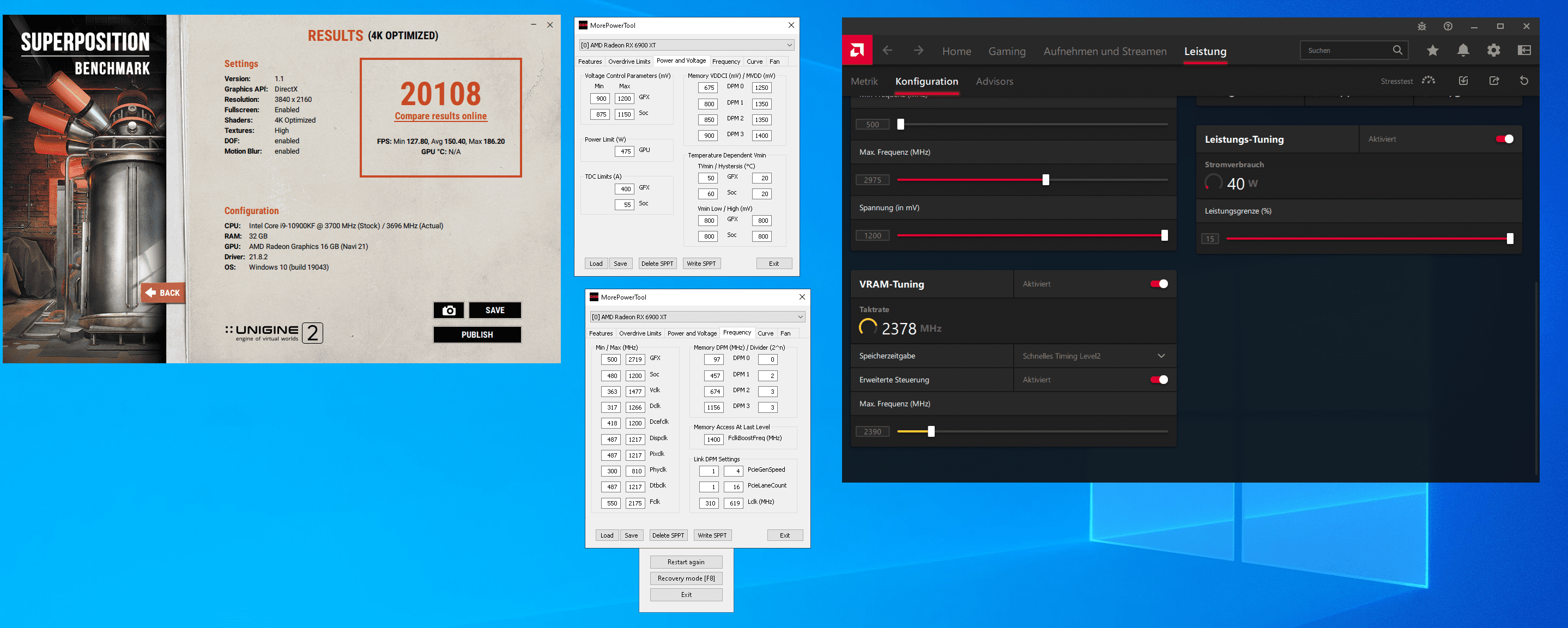
Task: Toggle Erweiterte Steuerung off
Action: (1158, 380)
